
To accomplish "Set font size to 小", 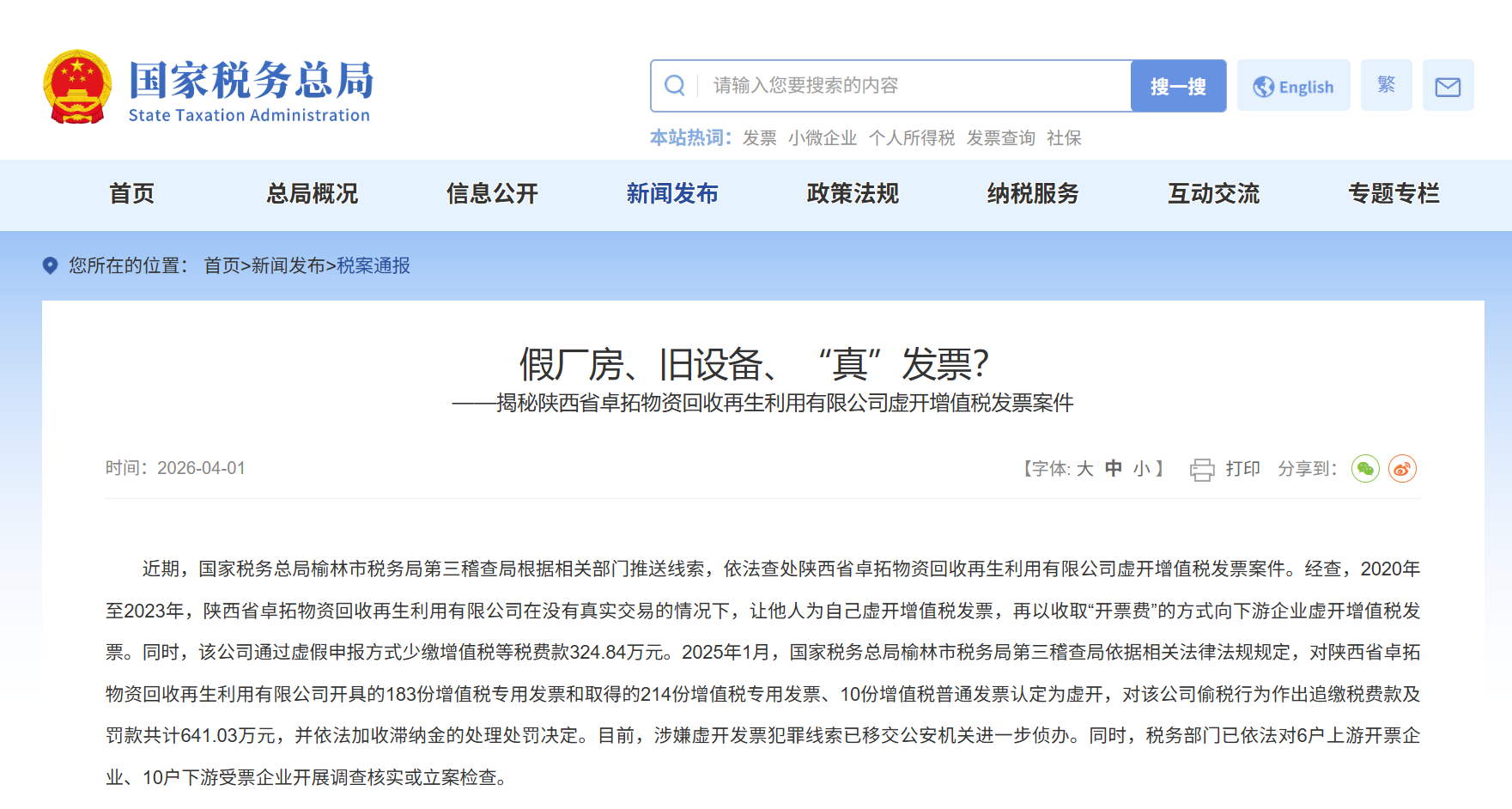I will pyautogui.click(x=1141, y=469).
